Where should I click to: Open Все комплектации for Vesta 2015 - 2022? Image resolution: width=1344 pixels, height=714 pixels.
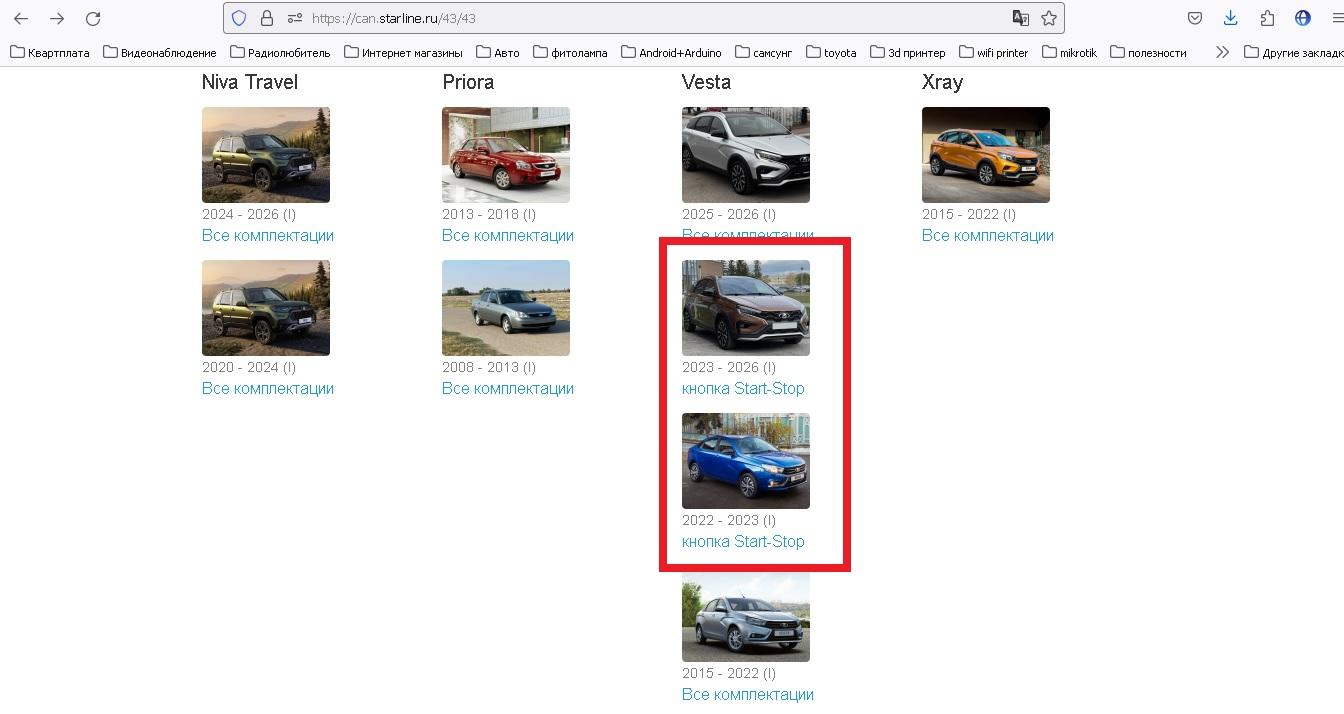(748, 695)
